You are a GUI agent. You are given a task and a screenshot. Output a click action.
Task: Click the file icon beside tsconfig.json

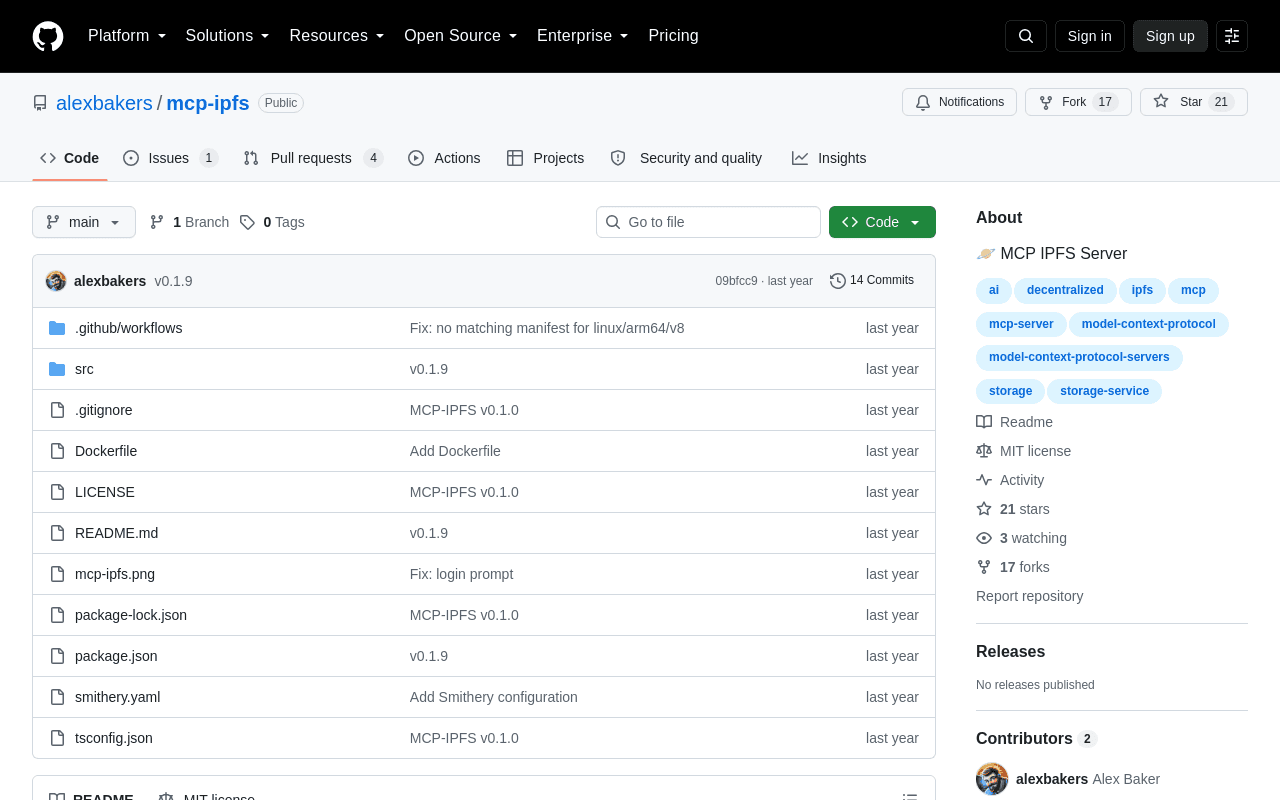57,738
